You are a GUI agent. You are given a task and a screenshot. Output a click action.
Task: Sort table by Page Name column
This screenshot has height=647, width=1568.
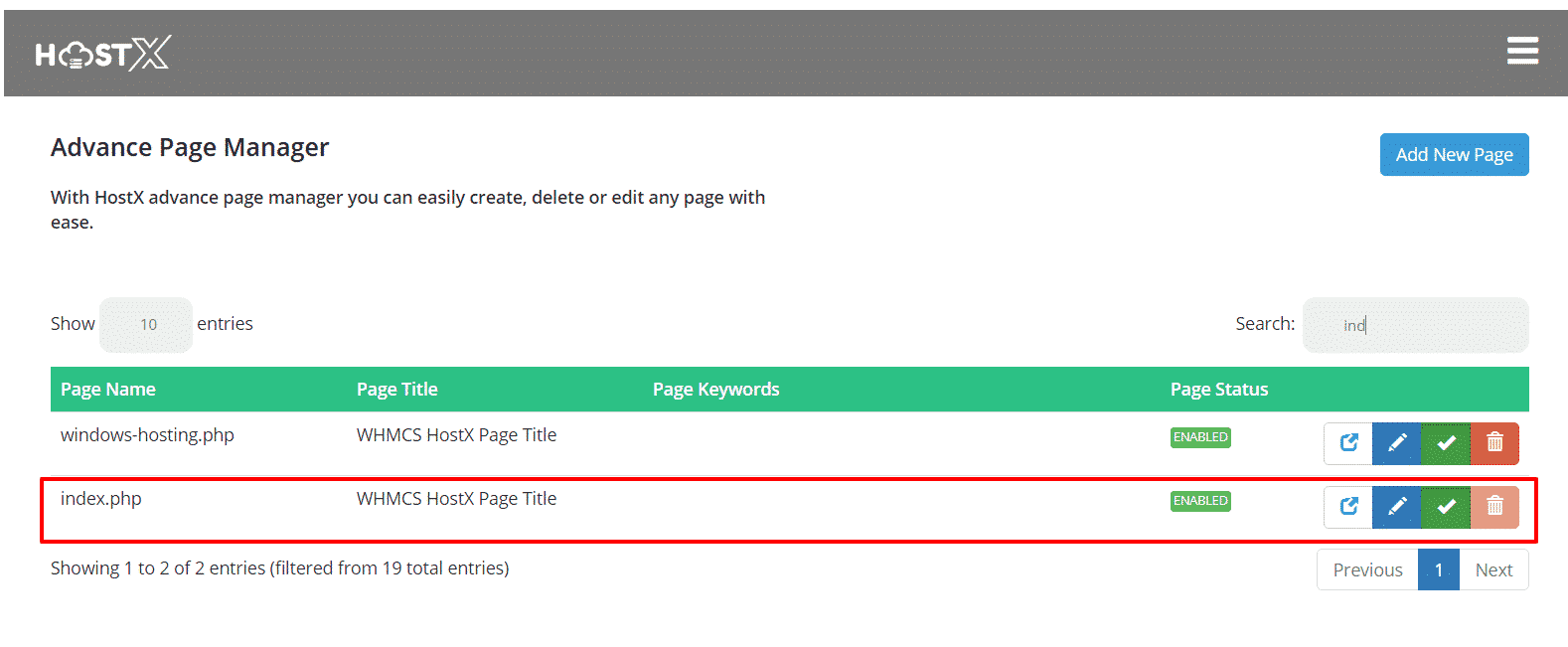(x=108, y=390)
